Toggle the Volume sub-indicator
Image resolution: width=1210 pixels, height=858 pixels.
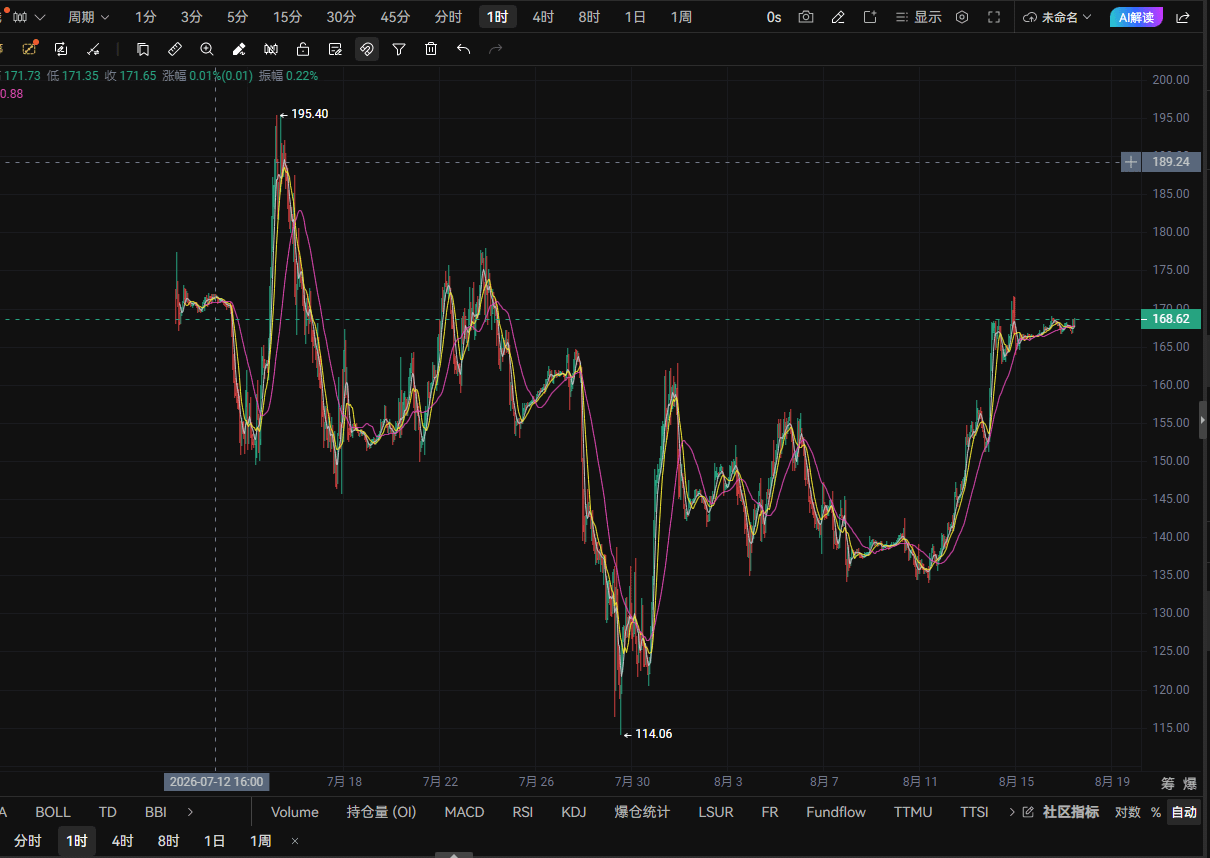(295, 812)
